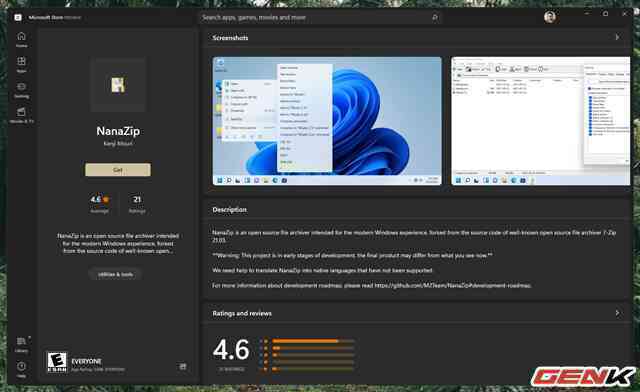Click the translation help sentence in description
This screenshot has height=392, width=640.
click(322, 270)
